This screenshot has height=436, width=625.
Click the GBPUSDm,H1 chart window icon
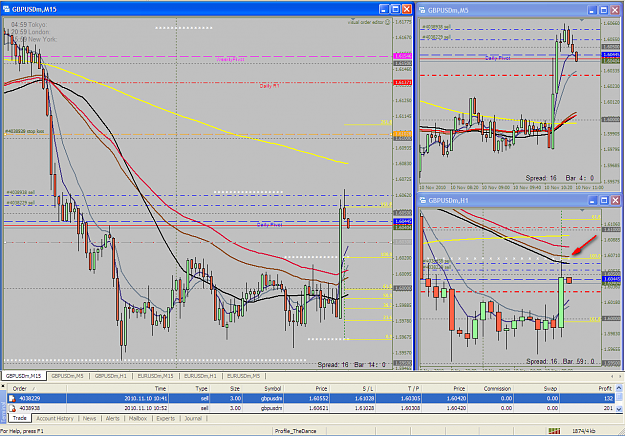pyautogui.click(x=423, y=200)
